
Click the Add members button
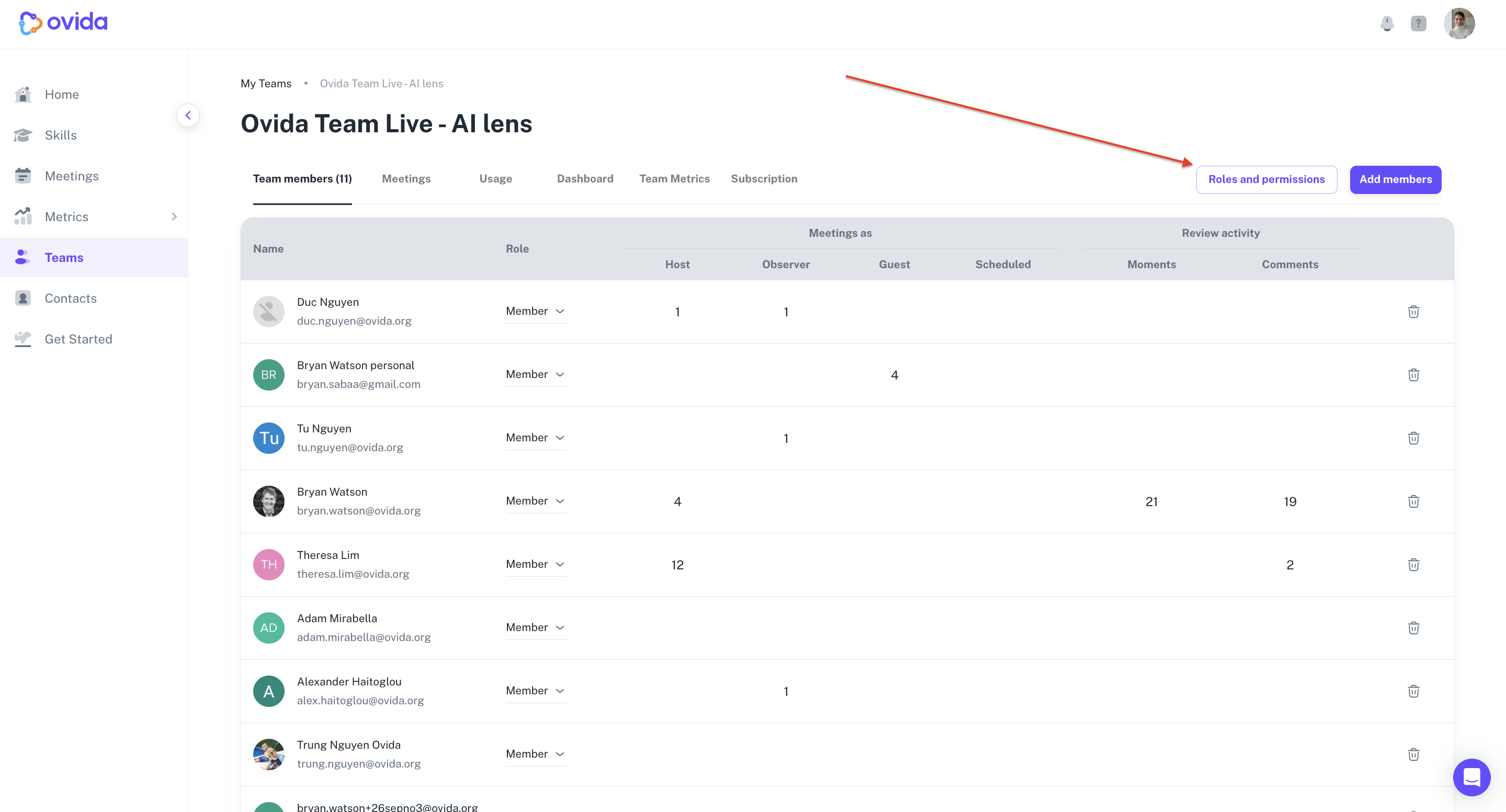[1396, 179]
